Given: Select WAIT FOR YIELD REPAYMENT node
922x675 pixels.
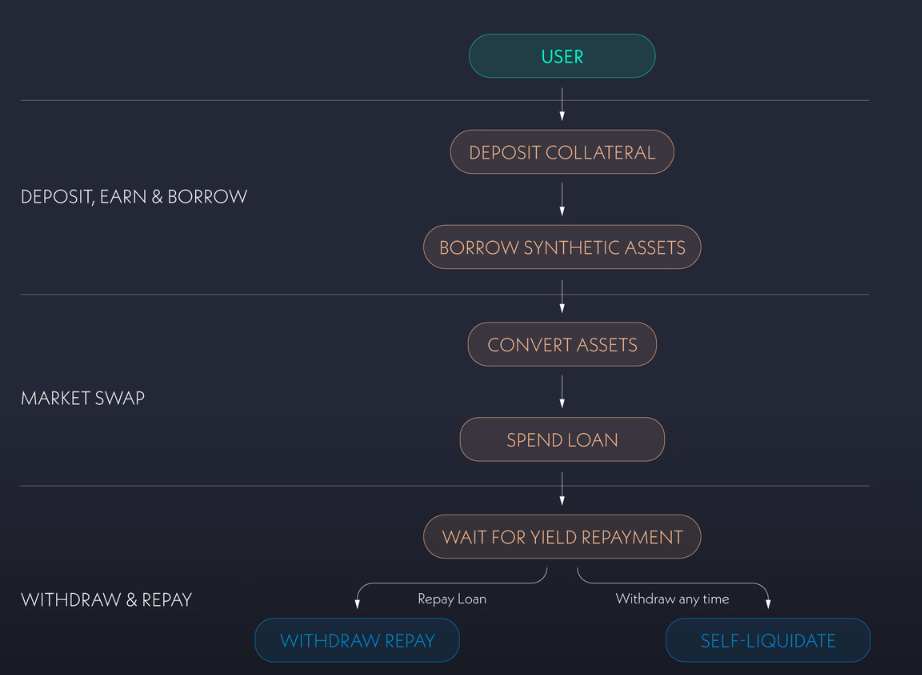Looking at the screenshot, I should 562,538.
